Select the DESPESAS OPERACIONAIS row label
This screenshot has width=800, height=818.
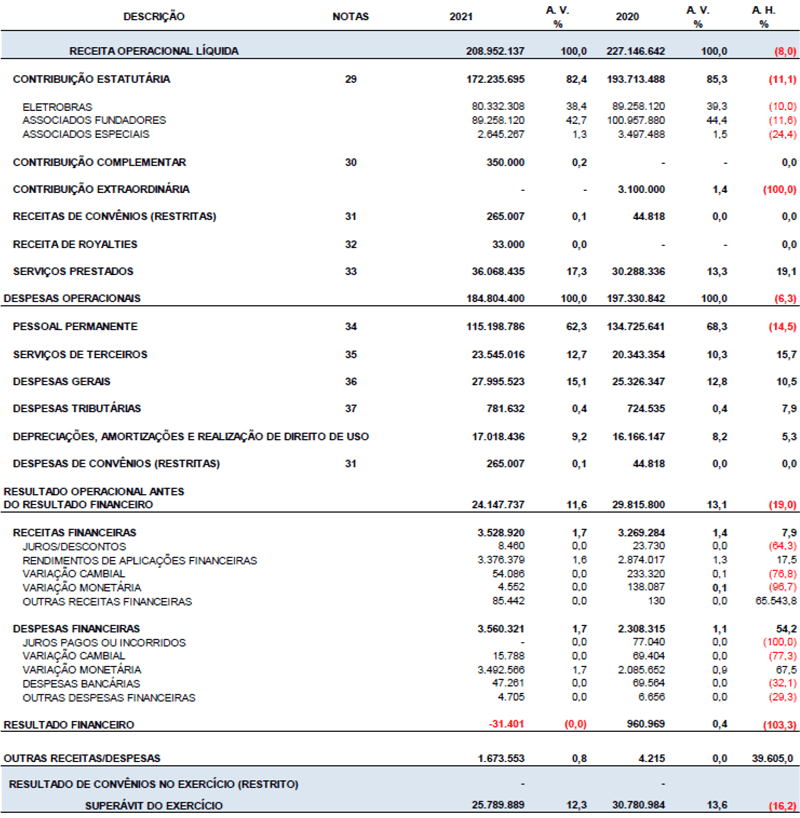pos(72,298)
